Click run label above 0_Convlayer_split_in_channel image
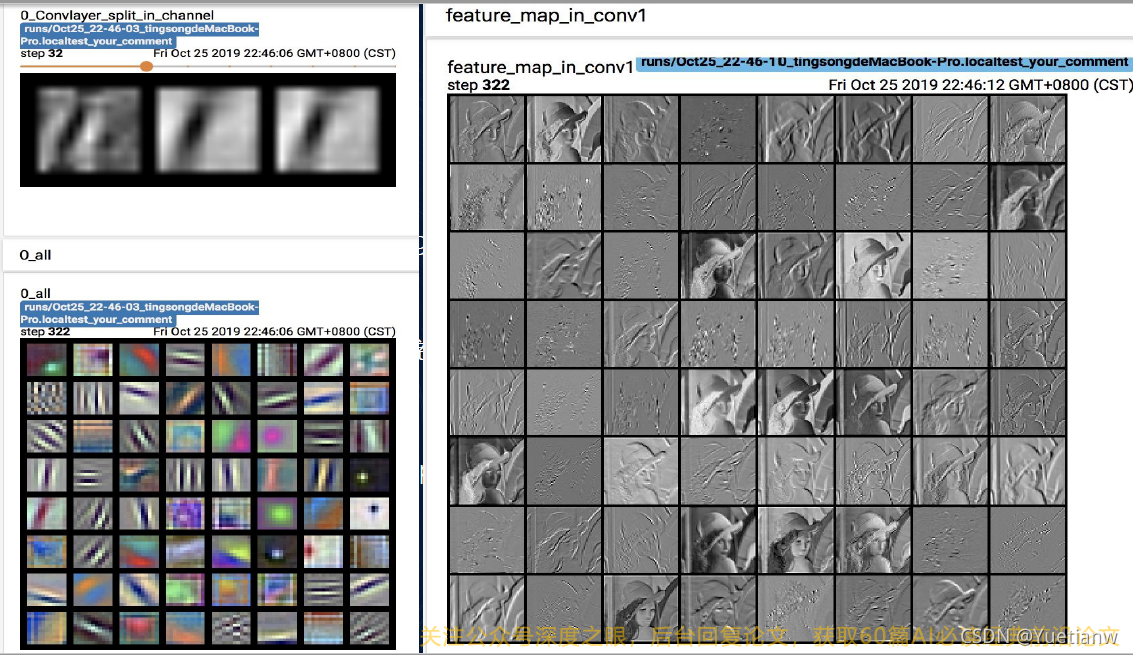1133x655 pixels. pyautogui.click(x=139, y=35)
